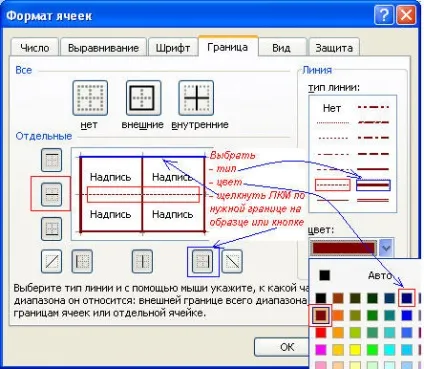Confirm with the OK button
424x369 pixels.
pos(282,347)
